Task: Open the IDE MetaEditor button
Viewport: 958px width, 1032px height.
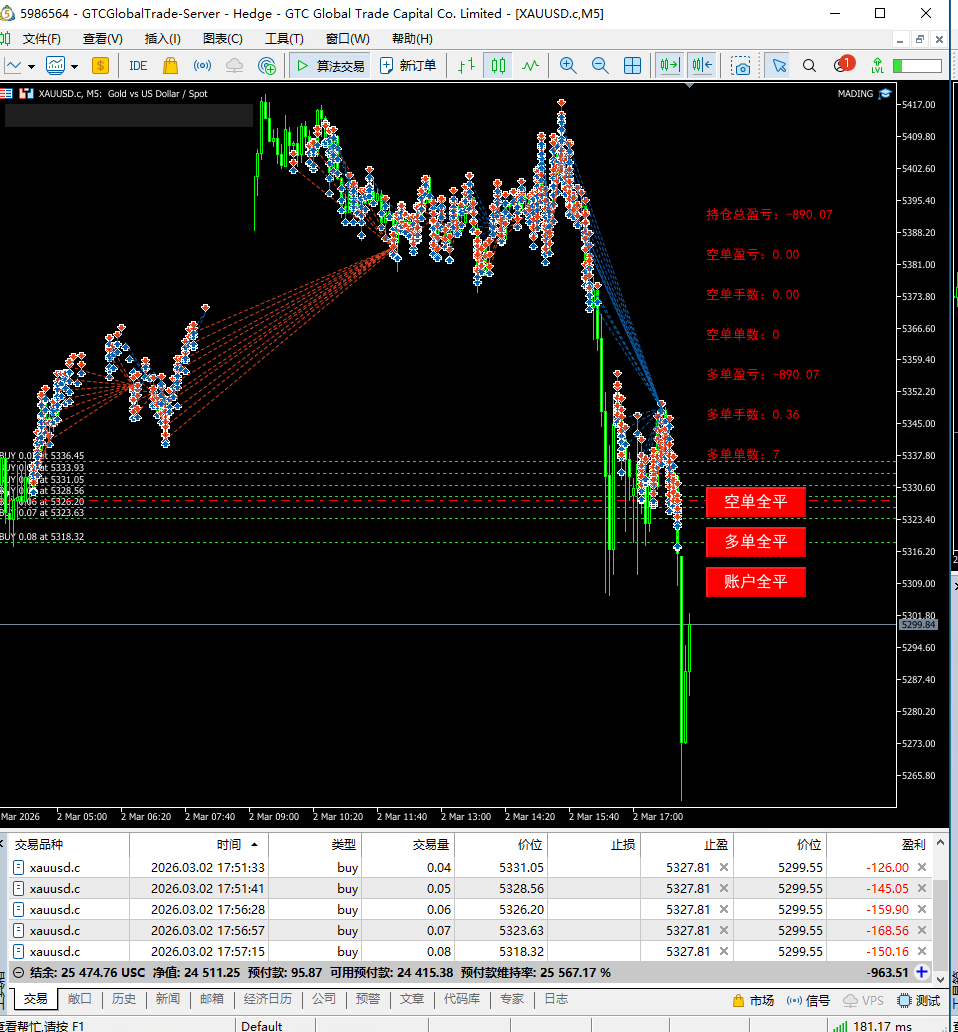Action: [138, 66]
